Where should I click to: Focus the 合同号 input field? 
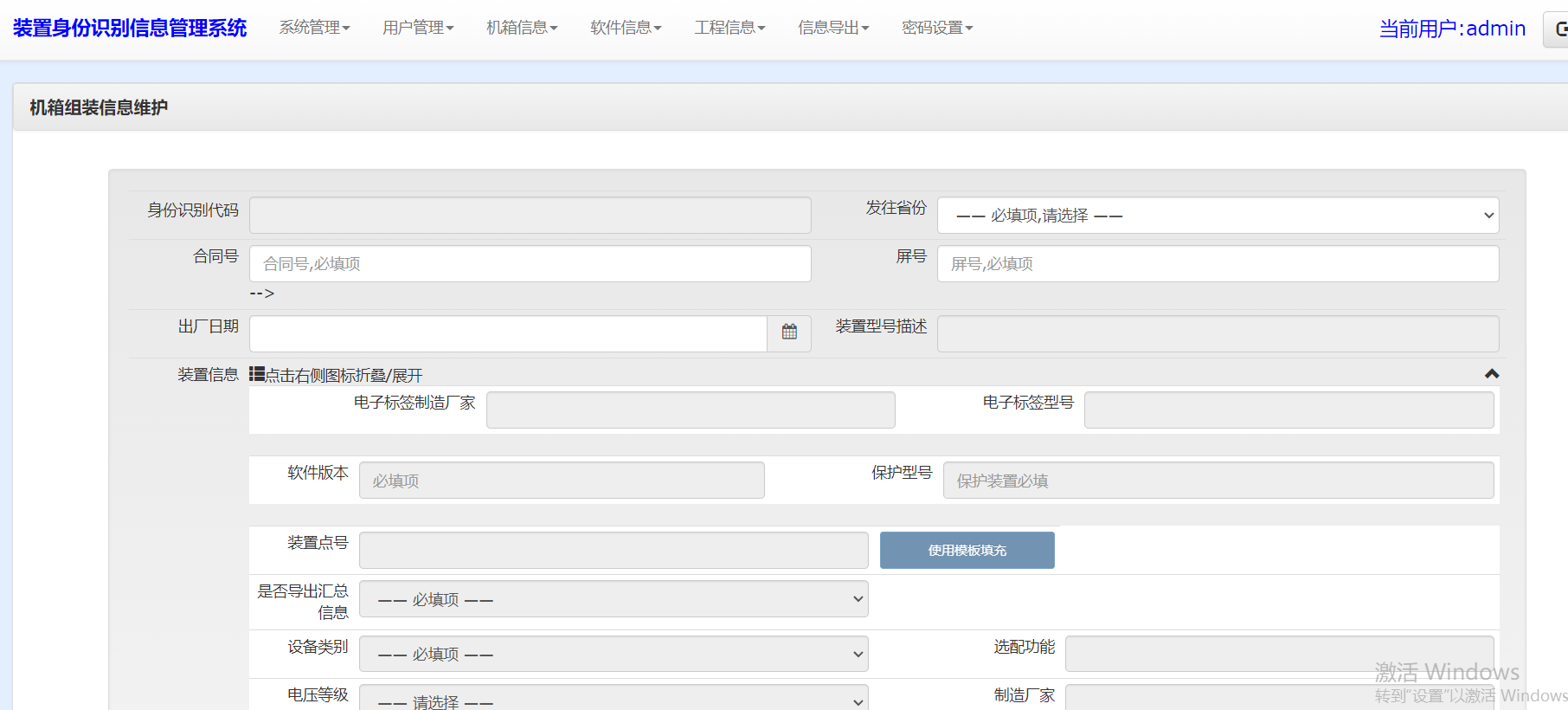530,264
